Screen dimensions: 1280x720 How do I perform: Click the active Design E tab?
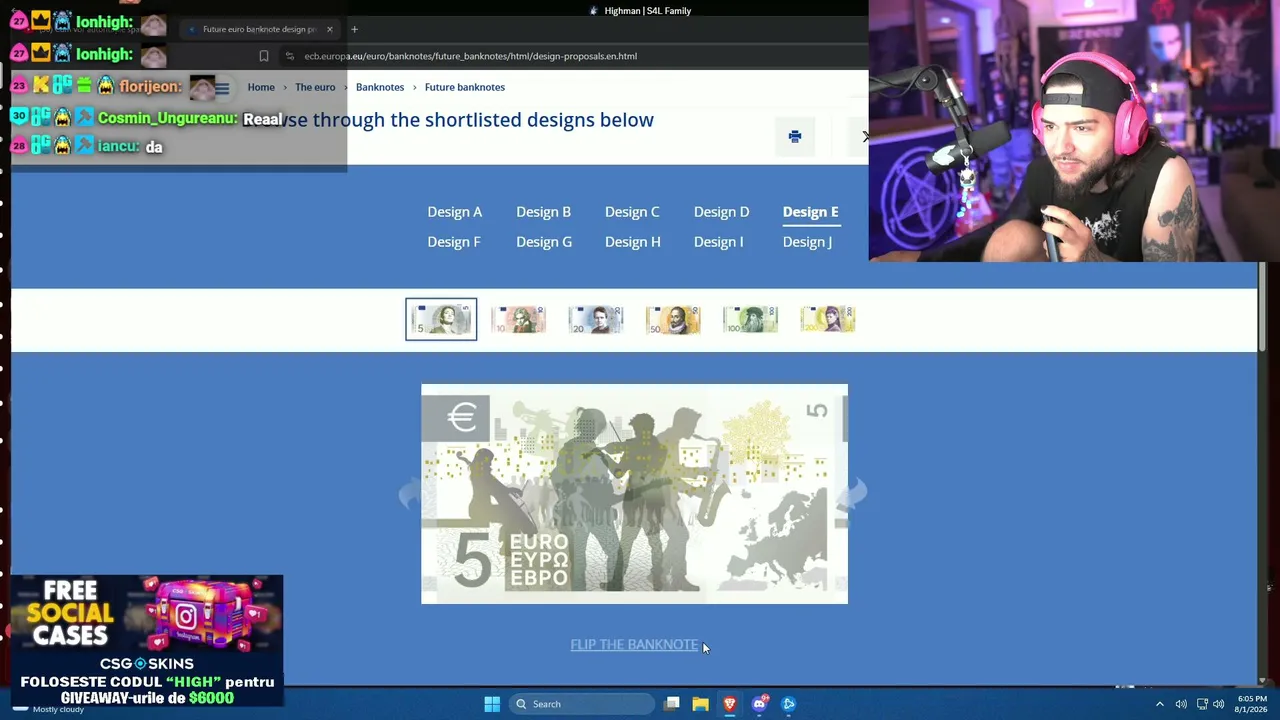pyautogui.click(x=810, y=212)
